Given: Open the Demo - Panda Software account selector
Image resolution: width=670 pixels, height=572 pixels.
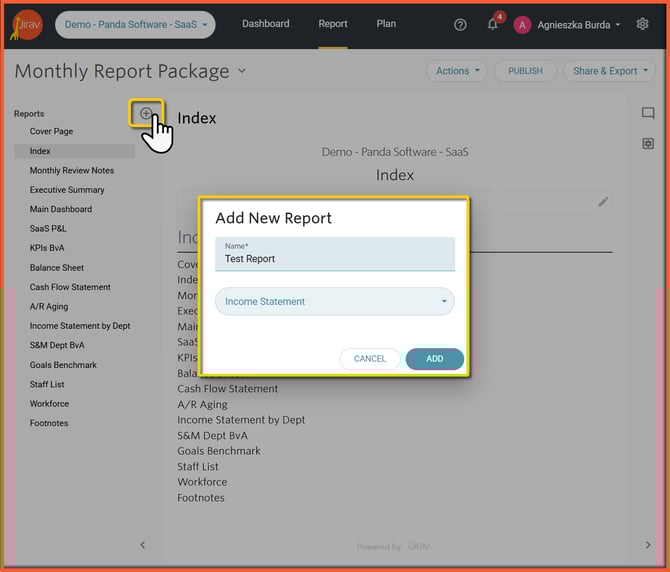Looking at the screenshot, I should (x=135, y=25).
